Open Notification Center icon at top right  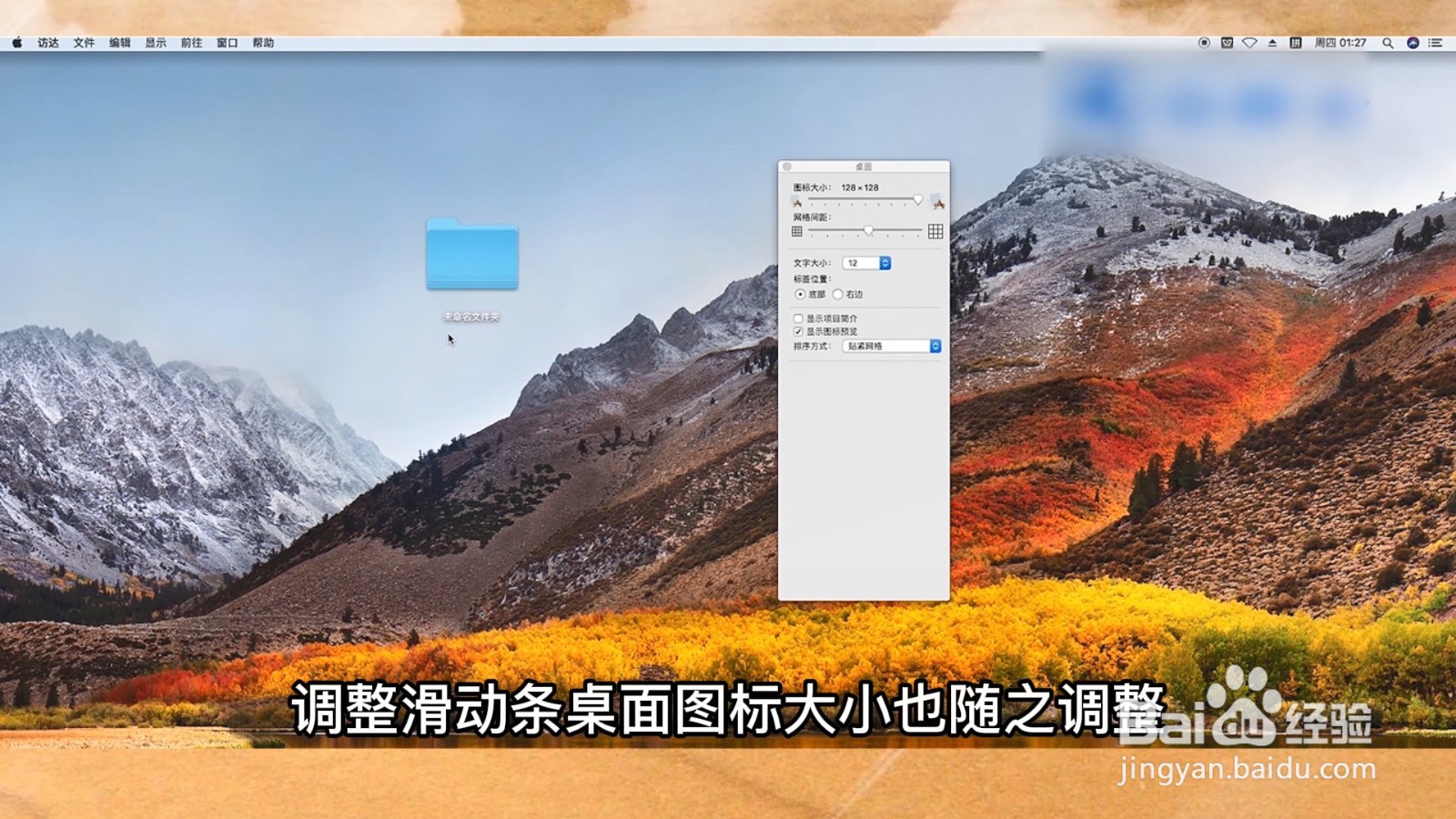1435,43
